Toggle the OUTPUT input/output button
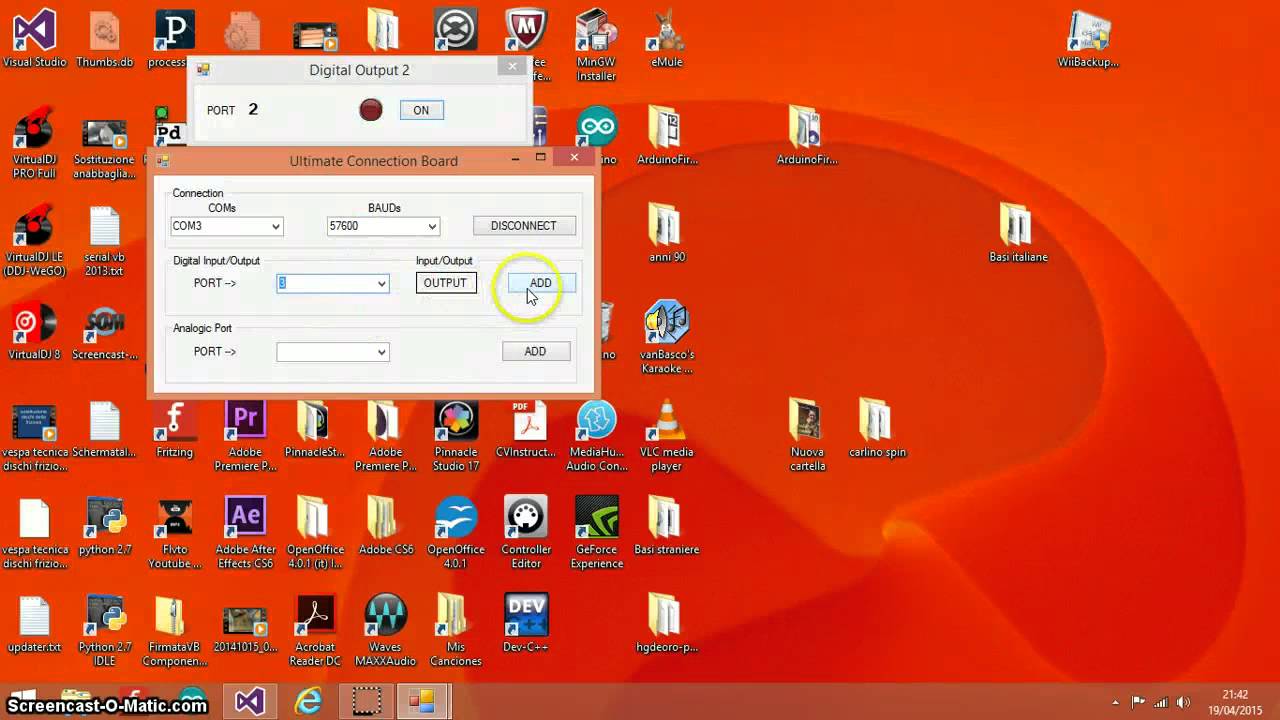 click(445, 283)
